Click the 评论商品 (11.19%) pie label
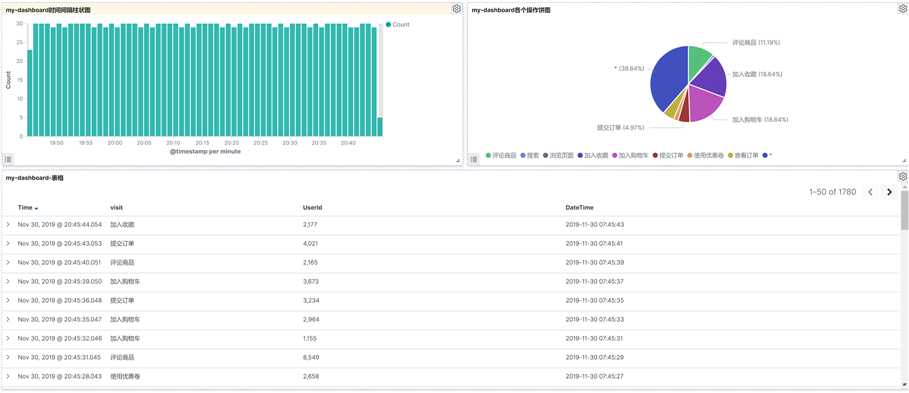The height and width of the screenshot is (393, 909). pos(757,42)
